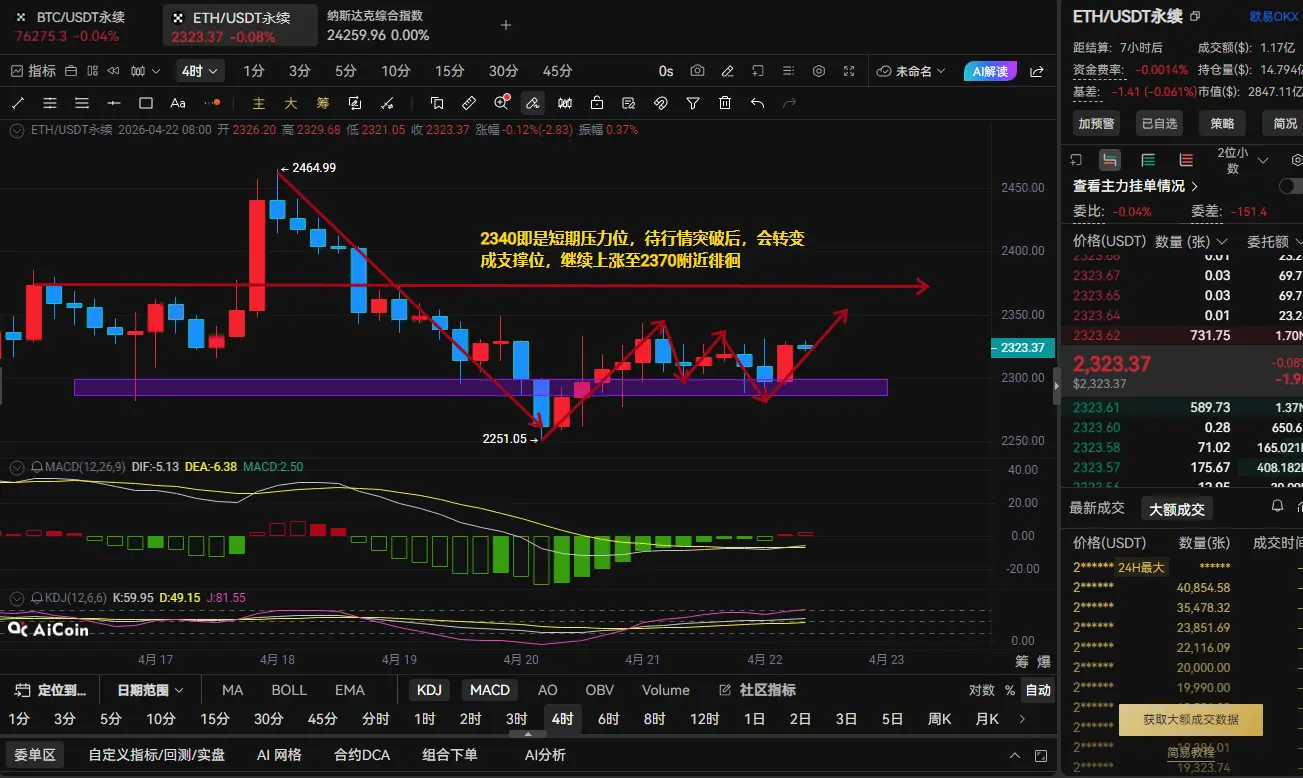Click the 筹 chip distribution icon
This screenshot has width=1303, height=778.
[323, 103]
